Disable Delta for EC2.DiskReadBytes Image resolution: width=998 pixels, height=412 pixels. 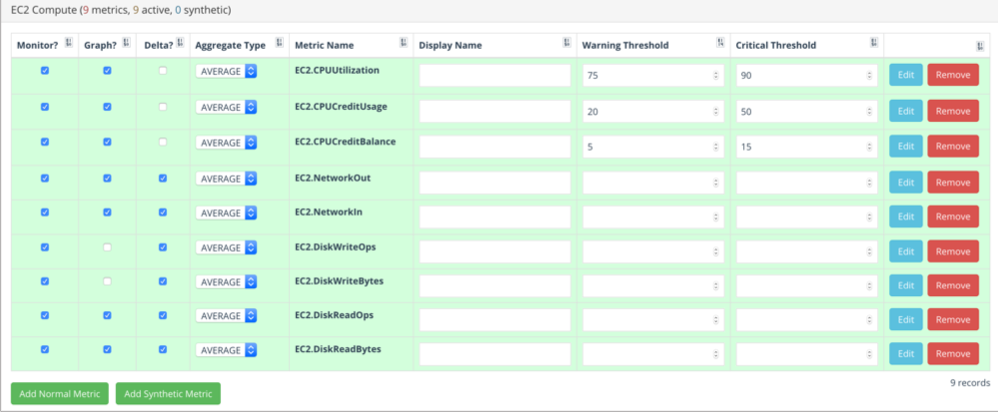click(x=163, y=349)
